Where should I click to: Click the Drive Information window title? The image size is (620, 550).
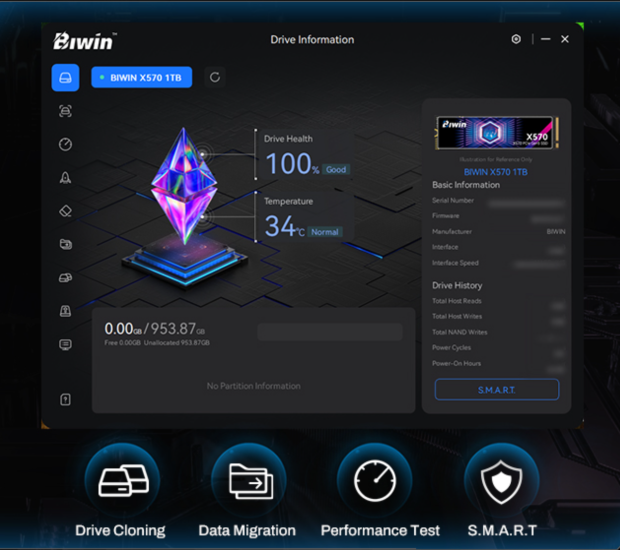pyautogui.click(x=312, y=40)
